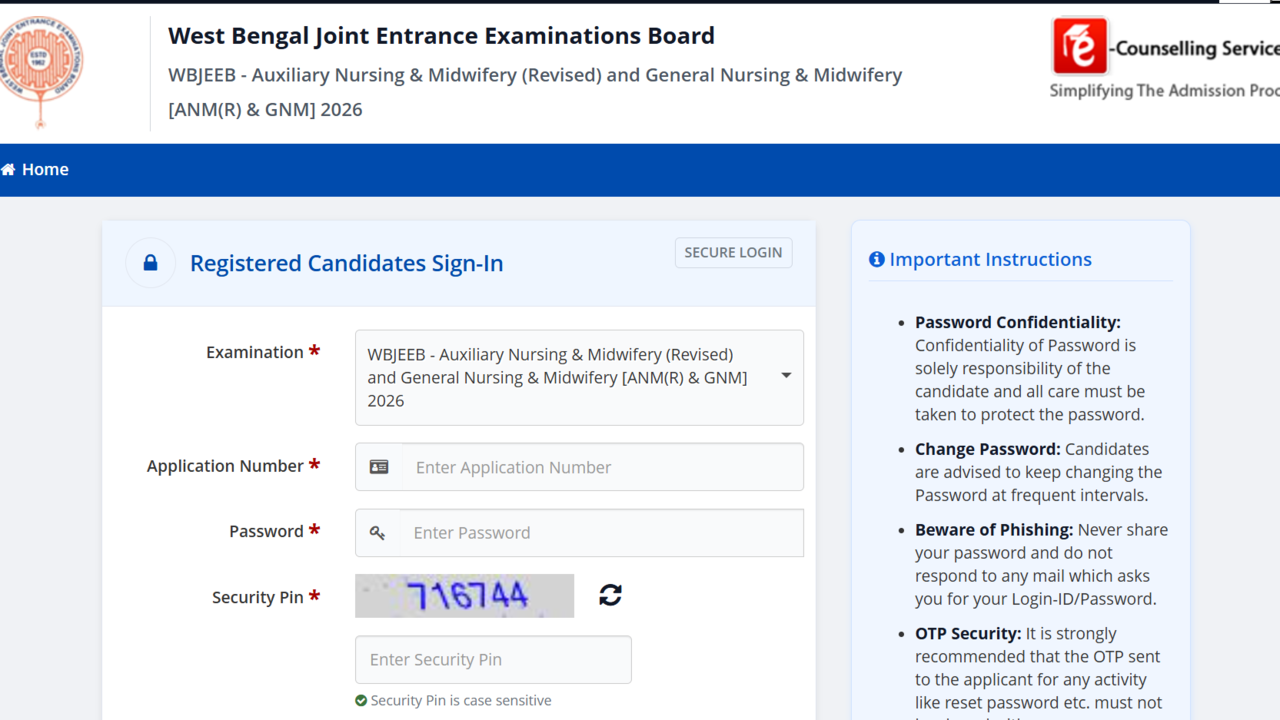Screen dimensions: 1280x720
Task: Click the Simplifying The Admission tagline
Action: point(1164,91)
